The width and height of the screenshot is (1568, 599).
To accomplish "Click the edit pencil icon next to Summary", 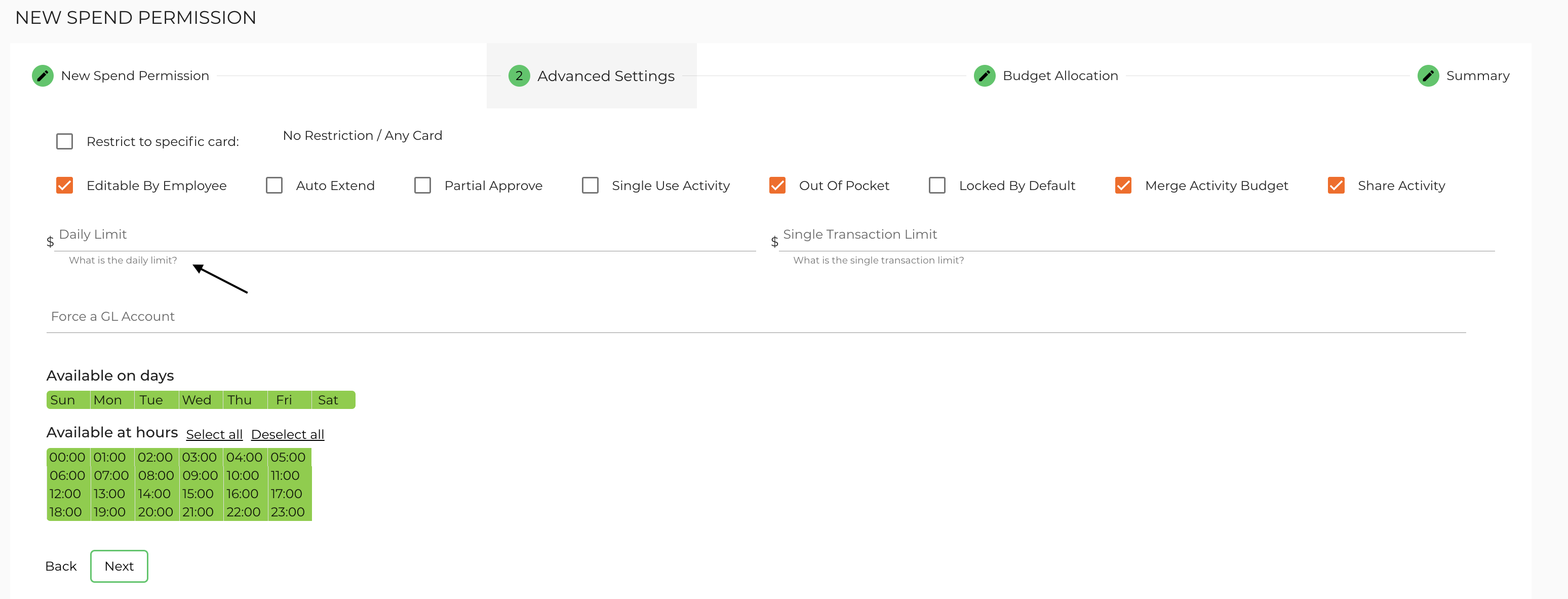I will point(1429,76).
